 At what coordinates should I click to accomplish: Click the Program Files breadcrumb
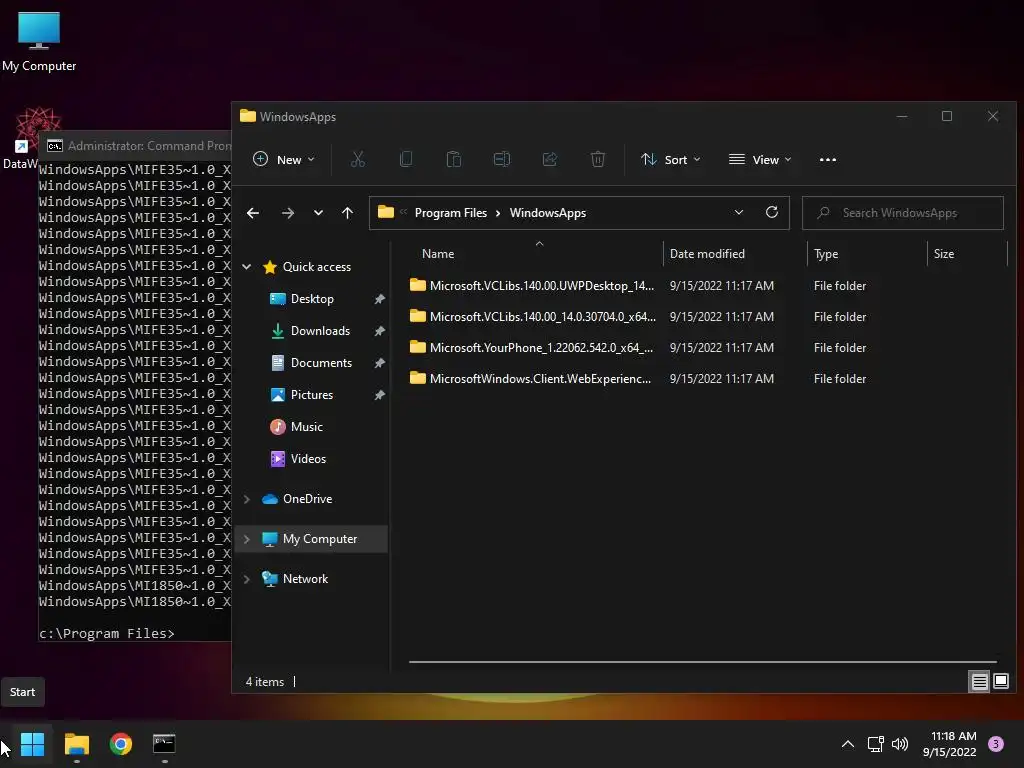pyautogui.click(x=451, y=213)
